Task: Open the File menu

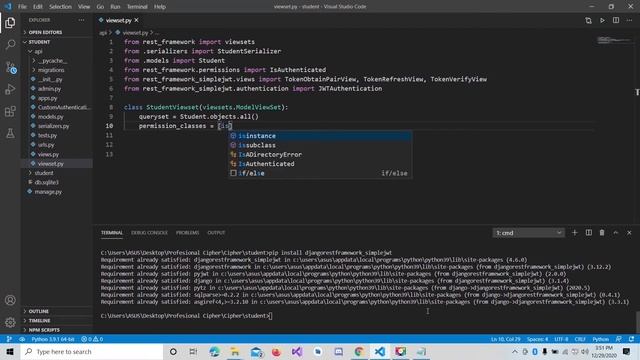Action: (22, 7)
